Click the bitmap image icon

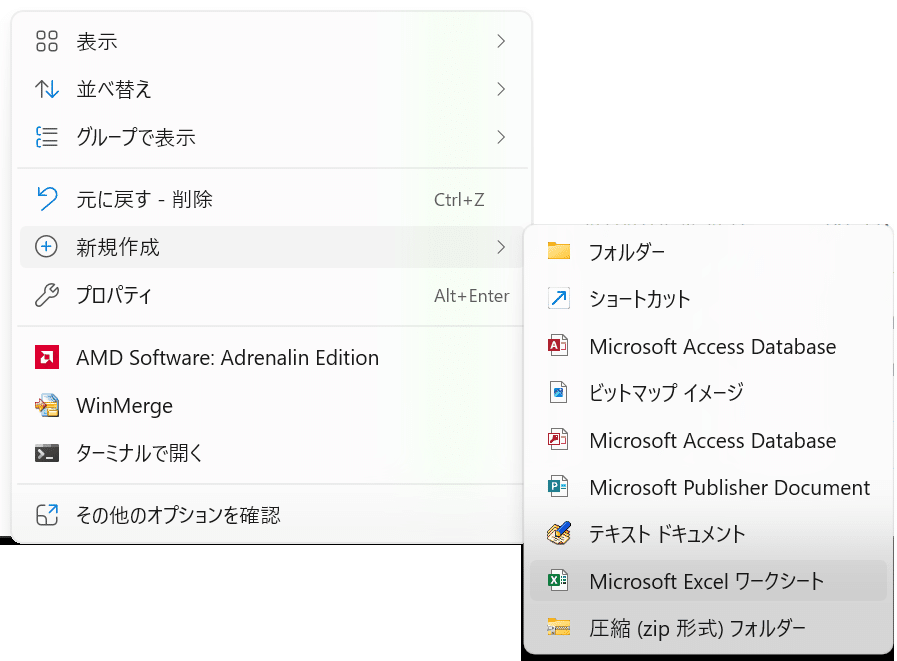[x=558, y=393]
